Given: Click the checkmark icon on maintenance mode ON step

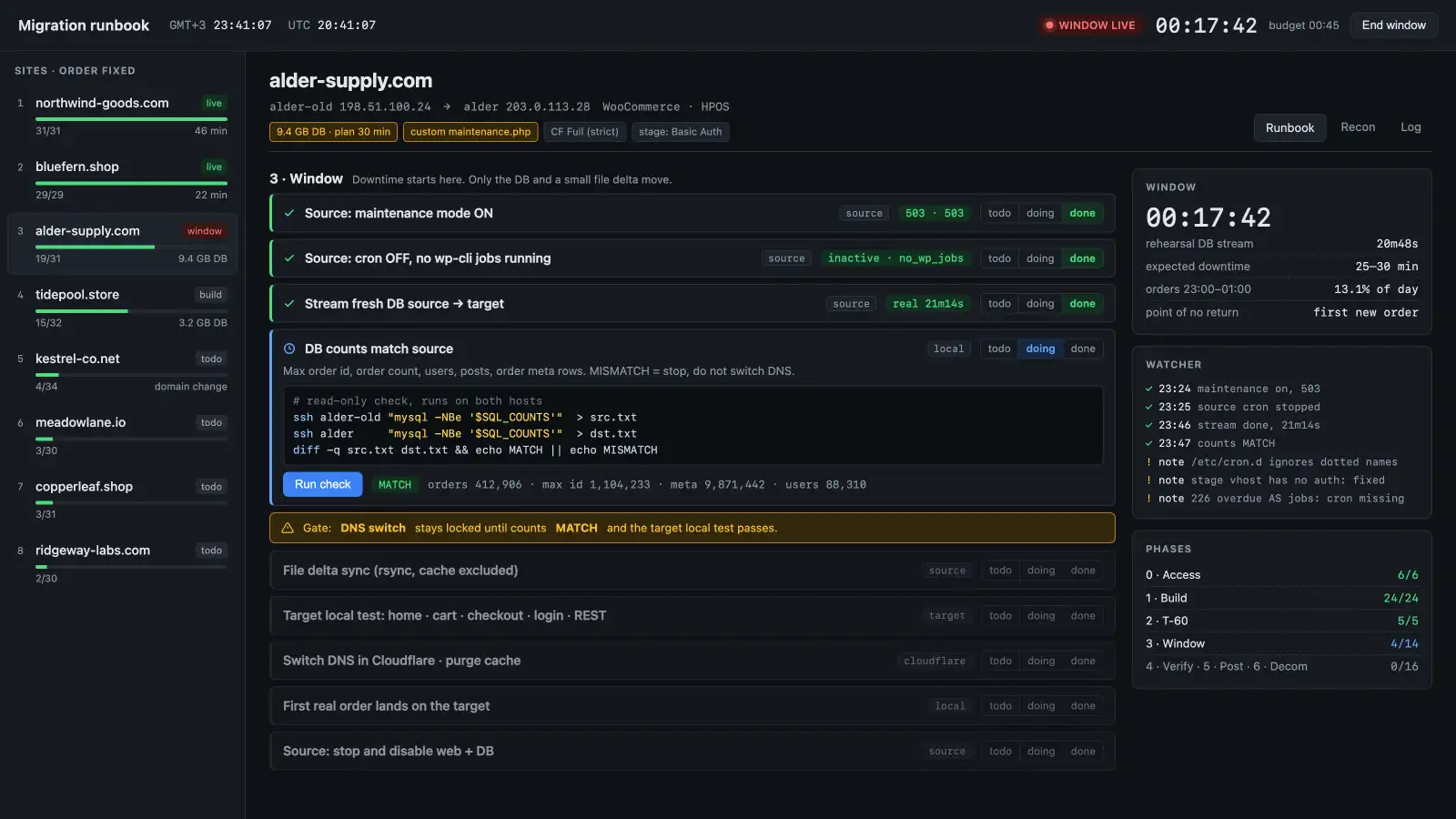Looking at the screenshot, I should click(x=289, y=213).
